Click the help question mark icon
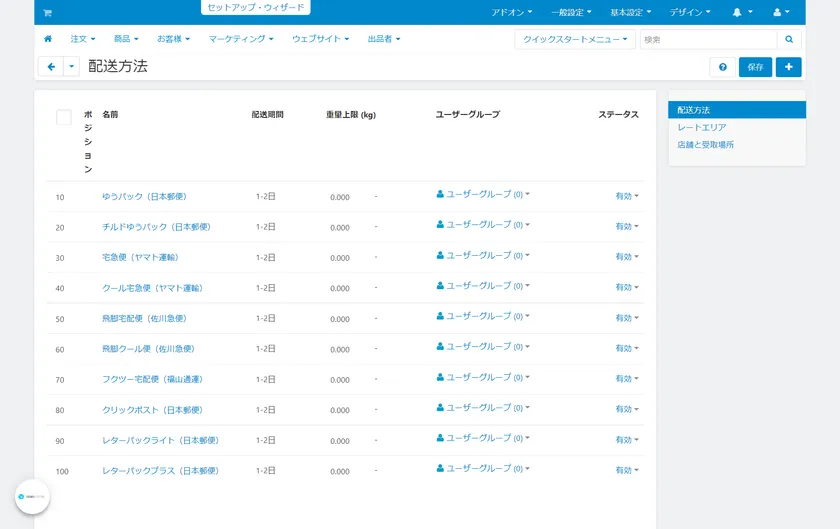 [723, 67]
